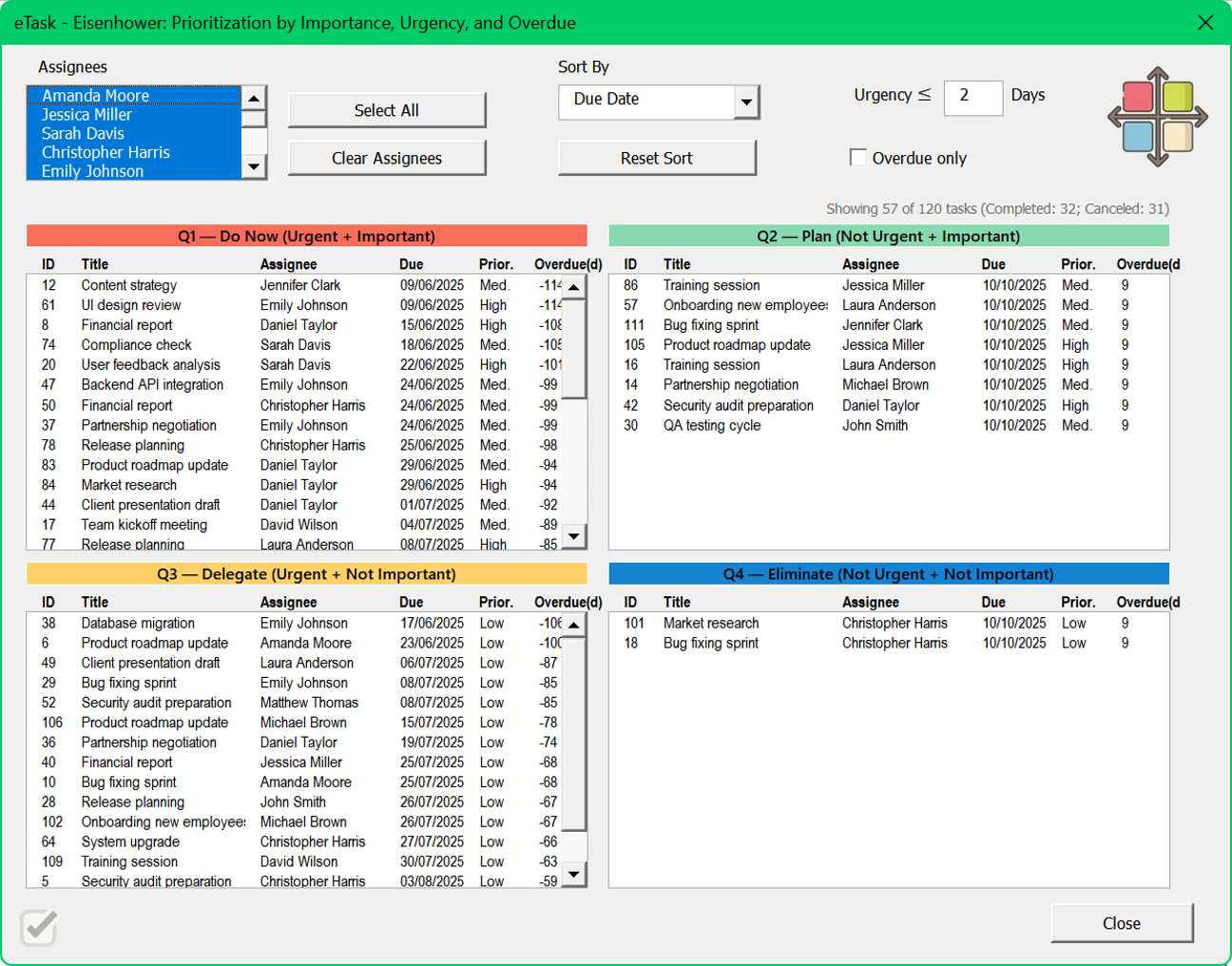Click the Q1 — Do Now header
Viewport: 1232px width, 966px height.
[307, 236]
